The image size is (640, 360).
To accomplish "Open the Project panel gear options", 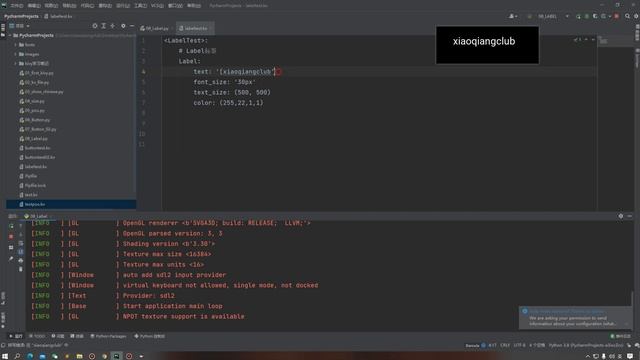I will (123, 26).
